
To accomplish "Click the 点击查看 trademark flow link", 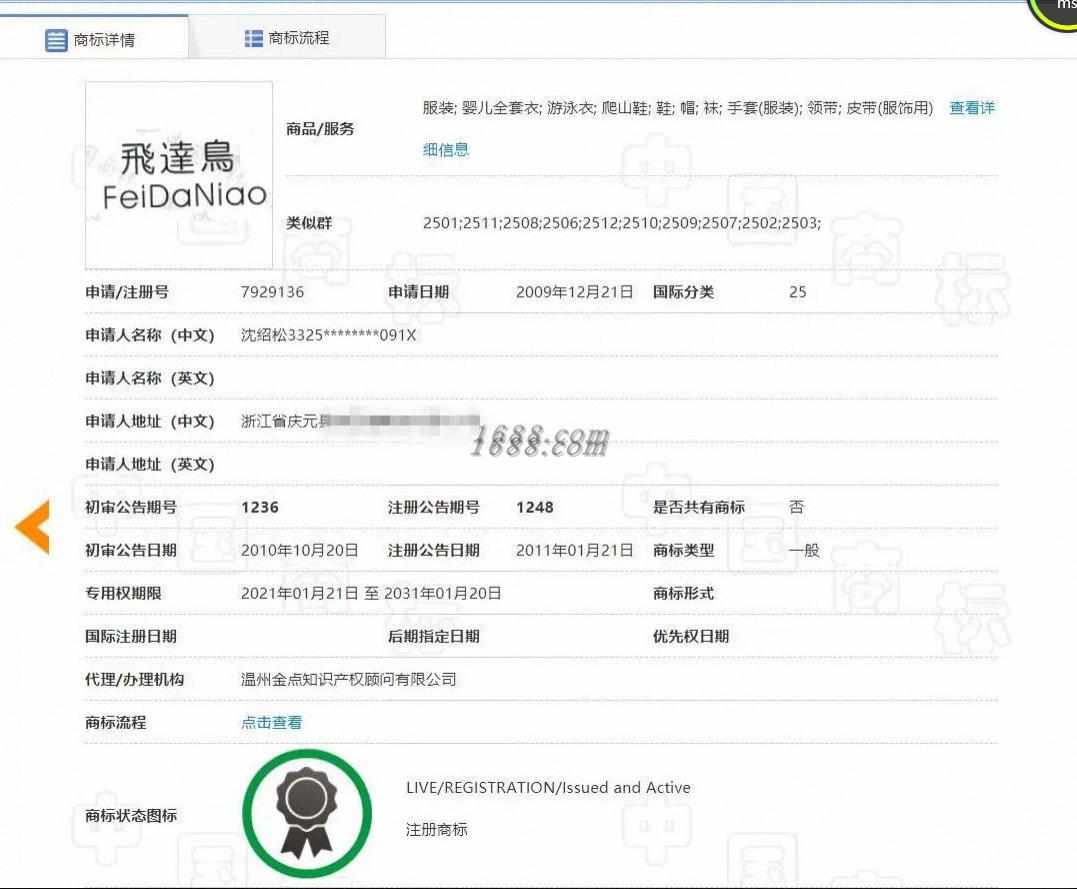I will click(x=271, y=722).
